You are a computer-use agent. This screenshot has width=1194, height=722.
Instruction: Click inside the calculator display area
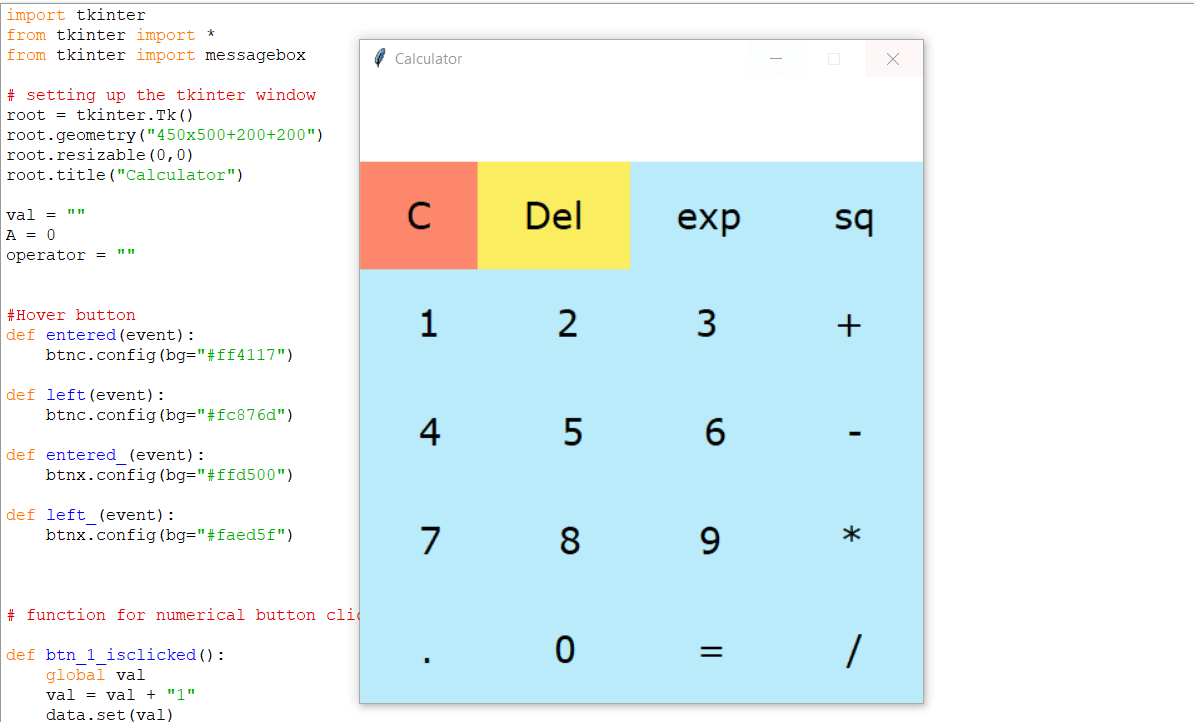pos(640,120)
